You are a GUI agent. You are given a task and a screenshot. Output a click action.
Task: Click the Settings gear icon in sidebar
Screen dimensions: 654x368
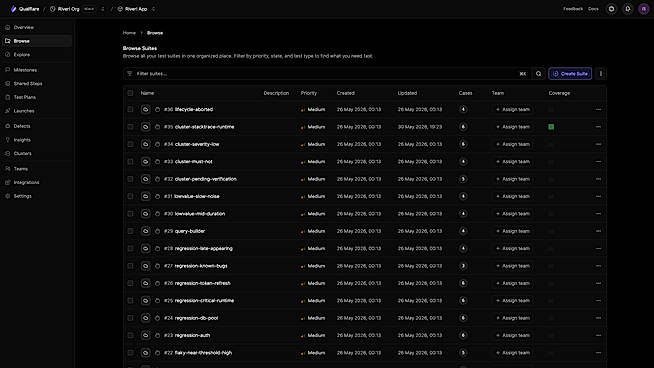[8, 196]
